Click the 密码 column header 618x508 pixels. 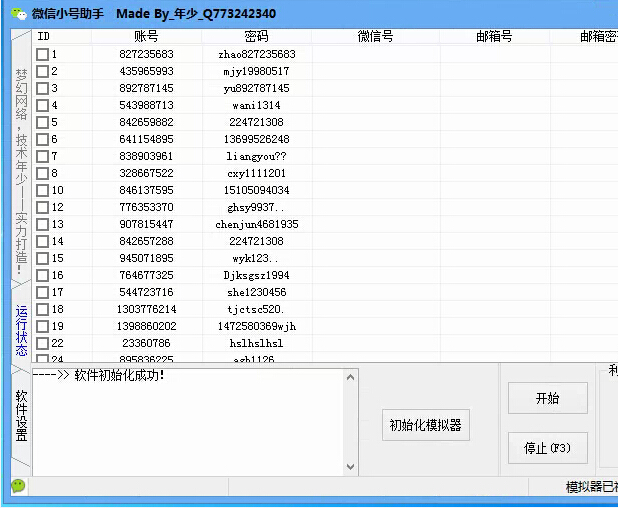click(257, 36)
